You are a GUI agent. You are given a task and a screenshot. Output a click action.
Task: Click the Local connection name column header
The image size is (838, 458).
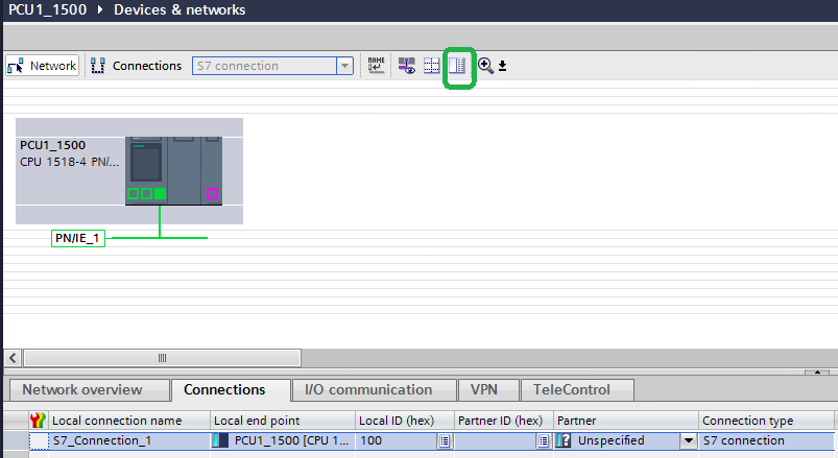coord(129,421)
